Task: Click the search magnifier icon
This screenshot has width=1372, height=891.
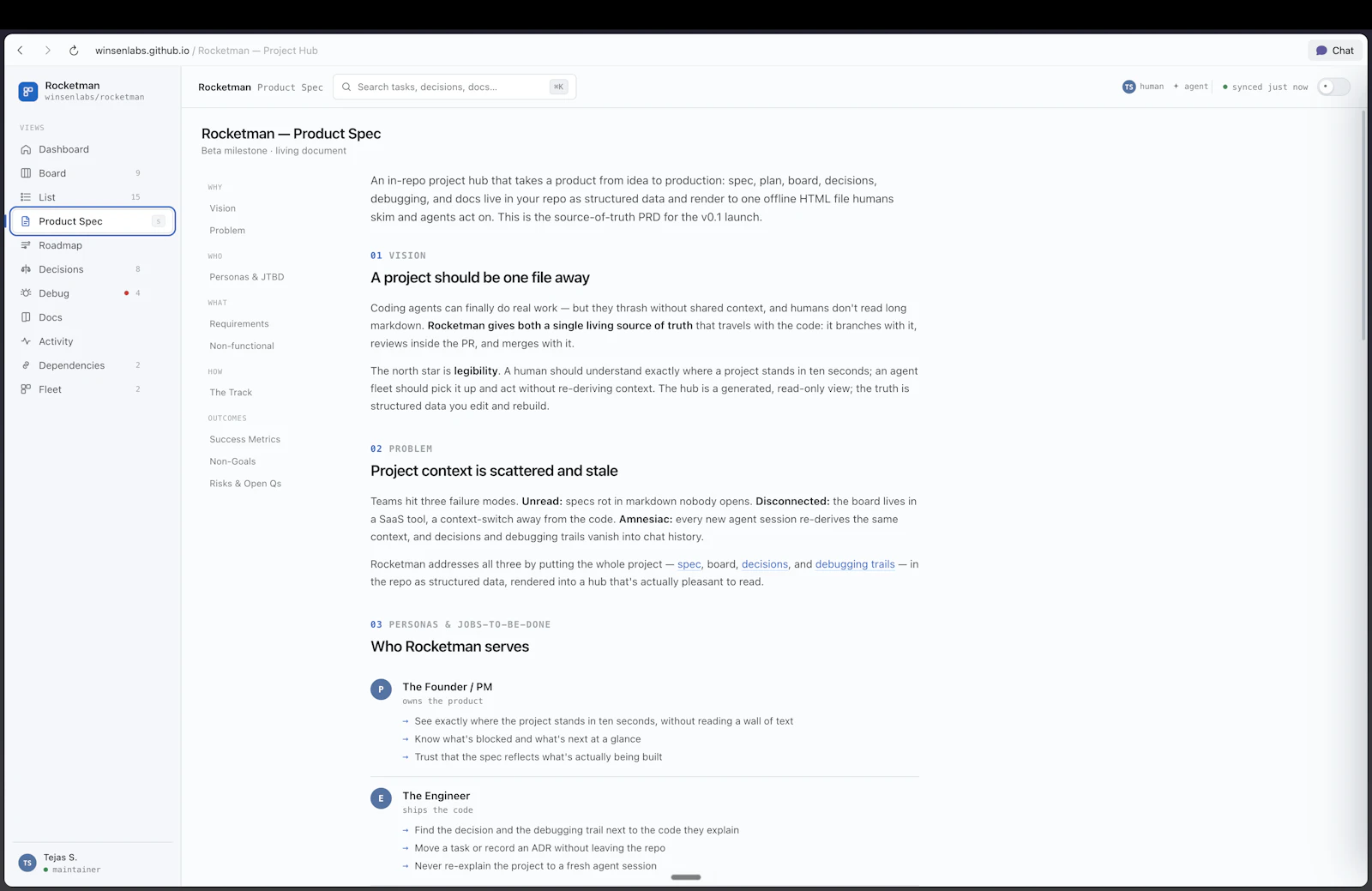Action: tap(346, 87)
